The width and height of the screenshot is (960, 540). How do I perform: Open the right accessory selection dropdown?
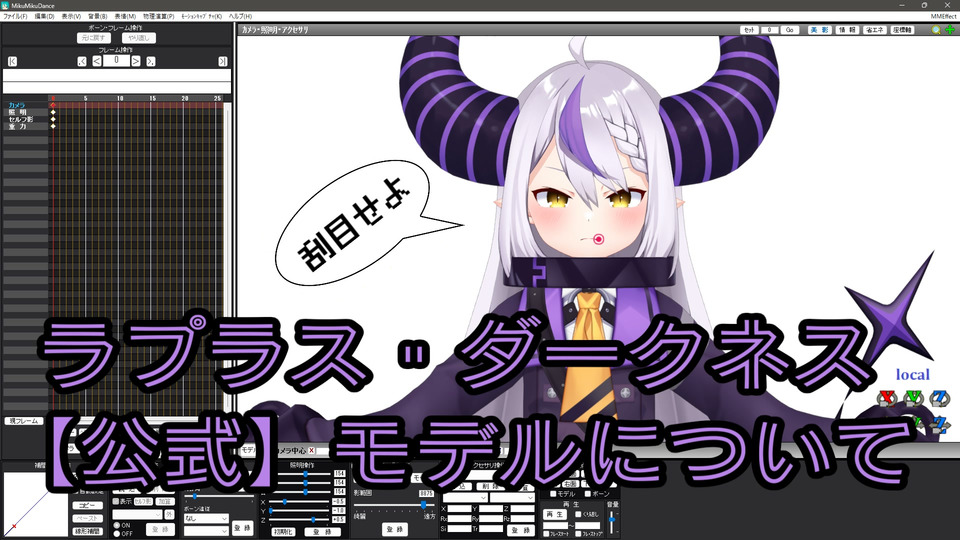coord(513,498)
